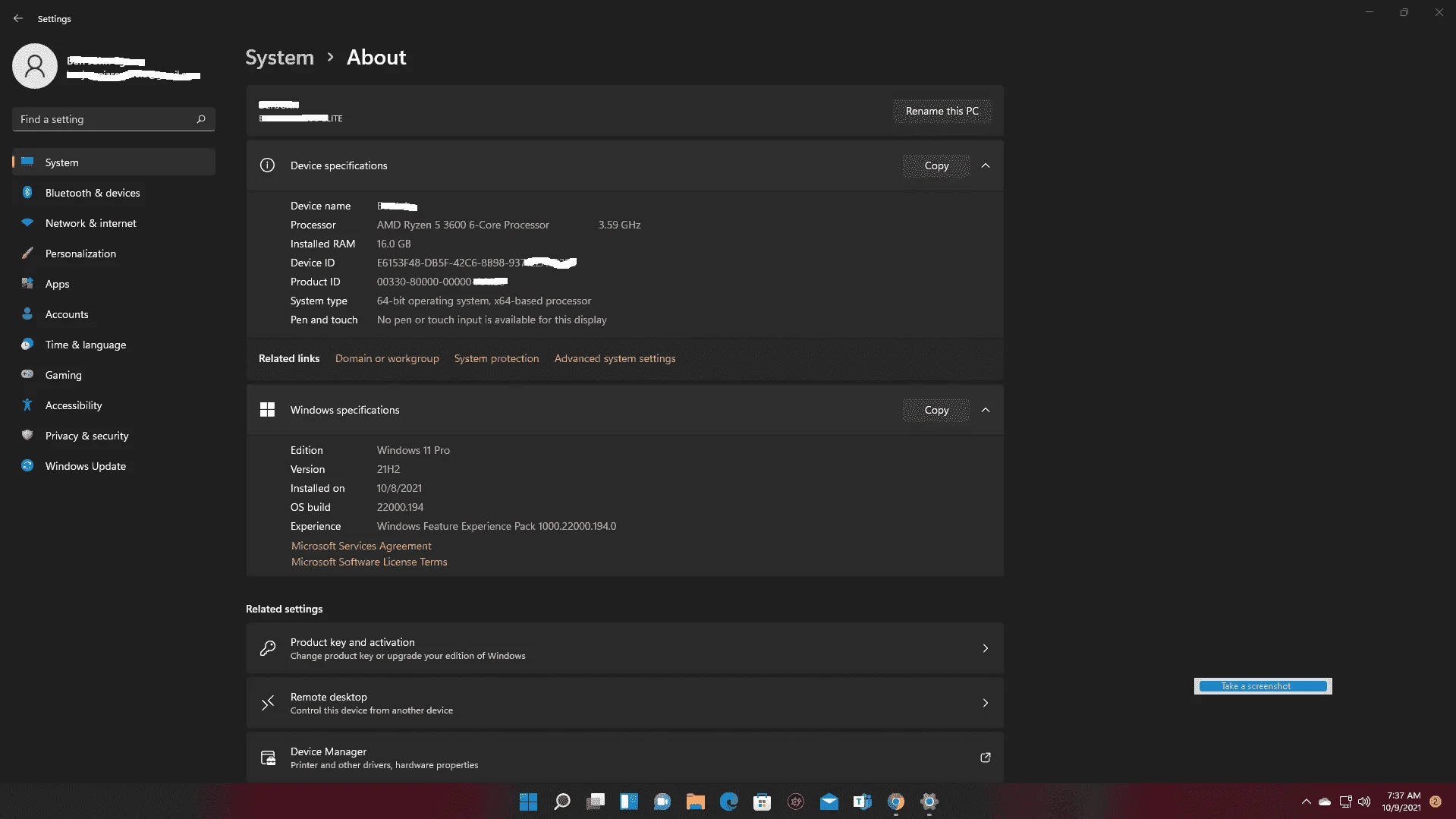Open Microsoft Software License Terms link
Image resolution: width=1456 pixels, height=819 pixels.
[370, 562]
